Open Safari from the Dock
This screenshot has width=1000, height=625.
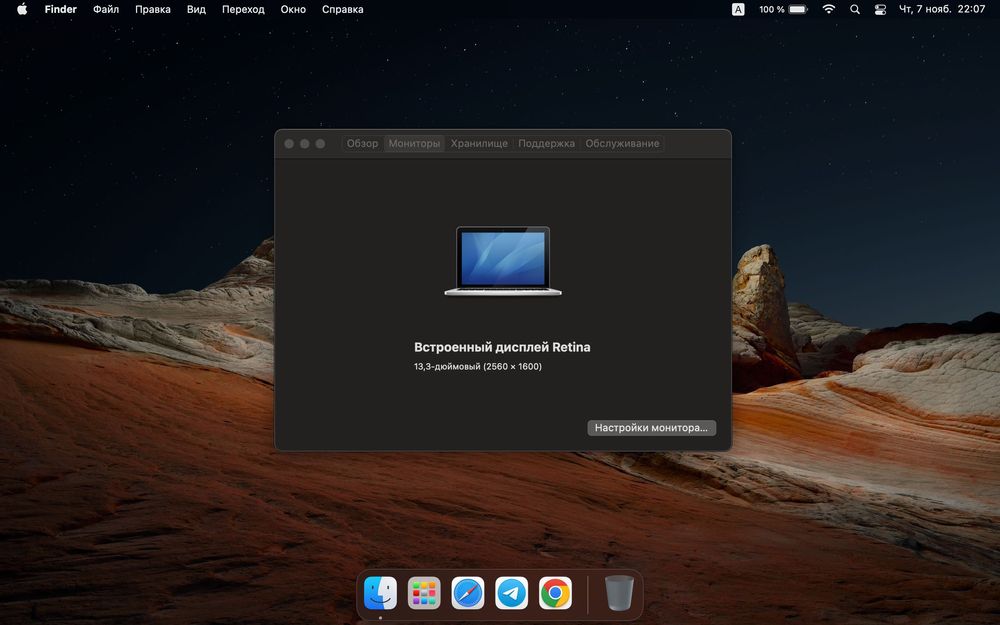[x=467, y=593]
